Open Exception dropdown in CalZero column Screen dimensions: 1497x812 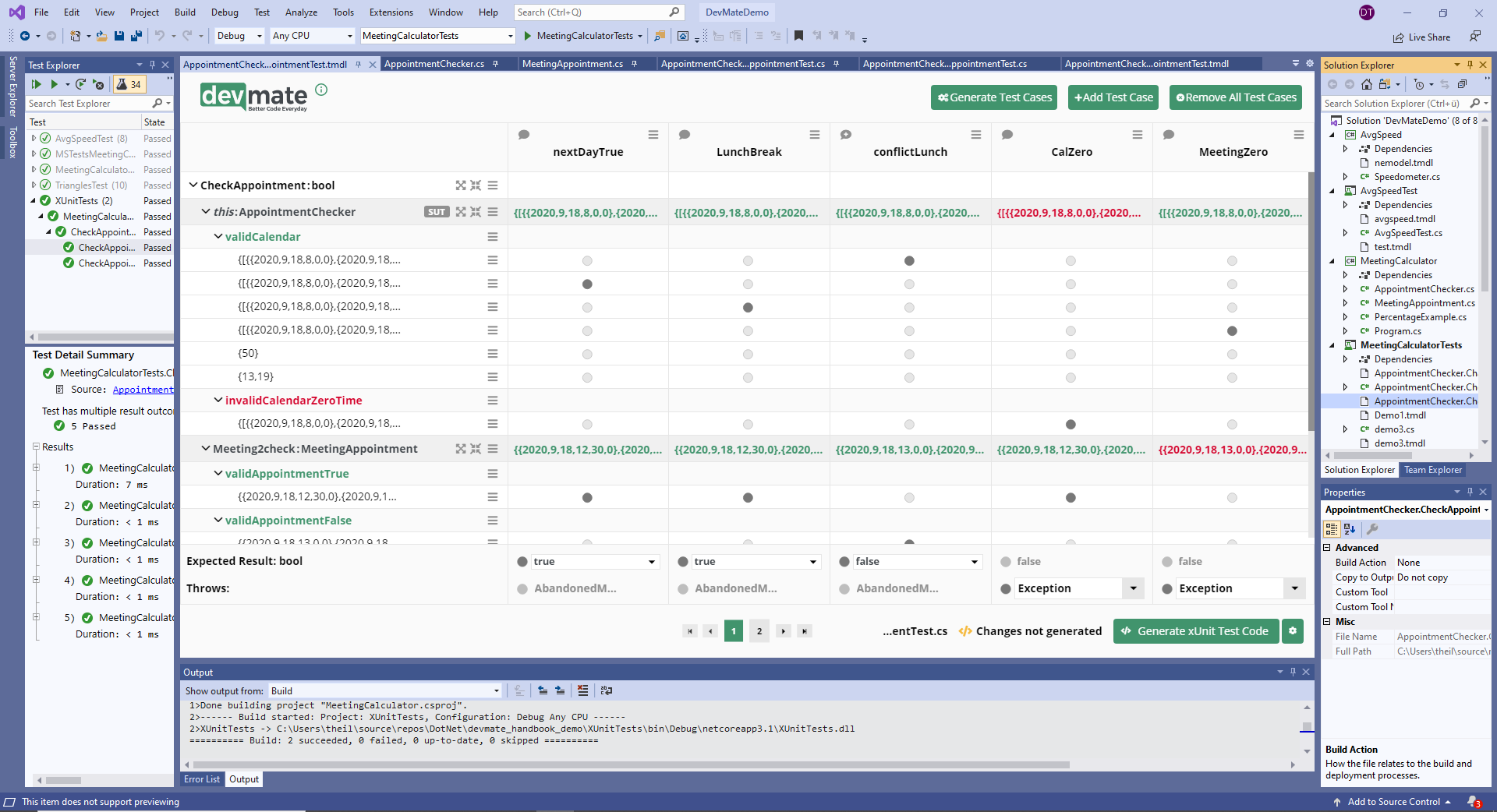point(1133,588)
